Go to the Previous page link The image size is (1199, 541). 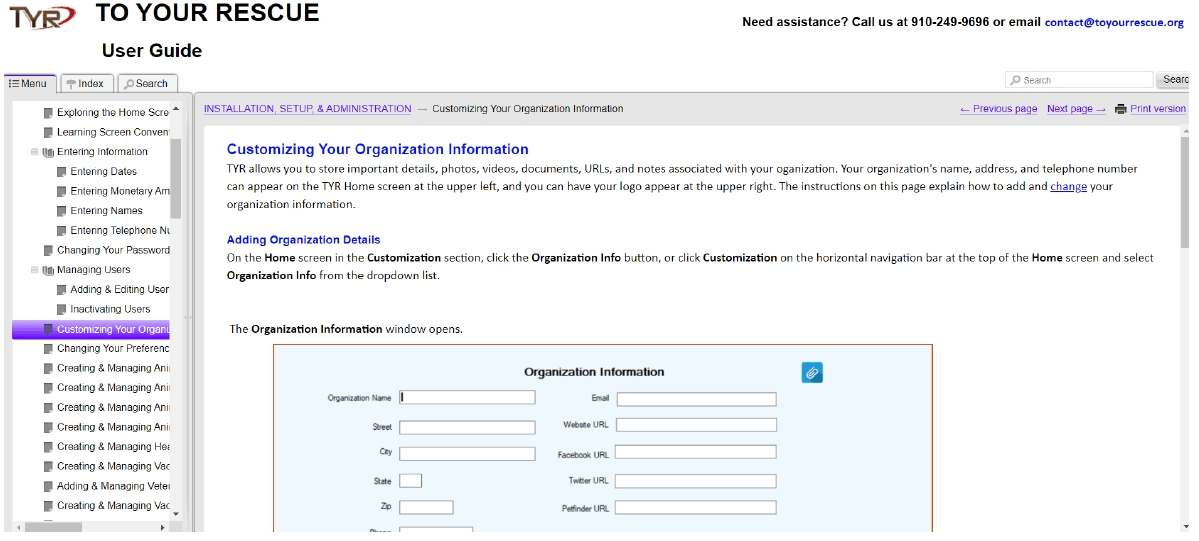[999, 109]
